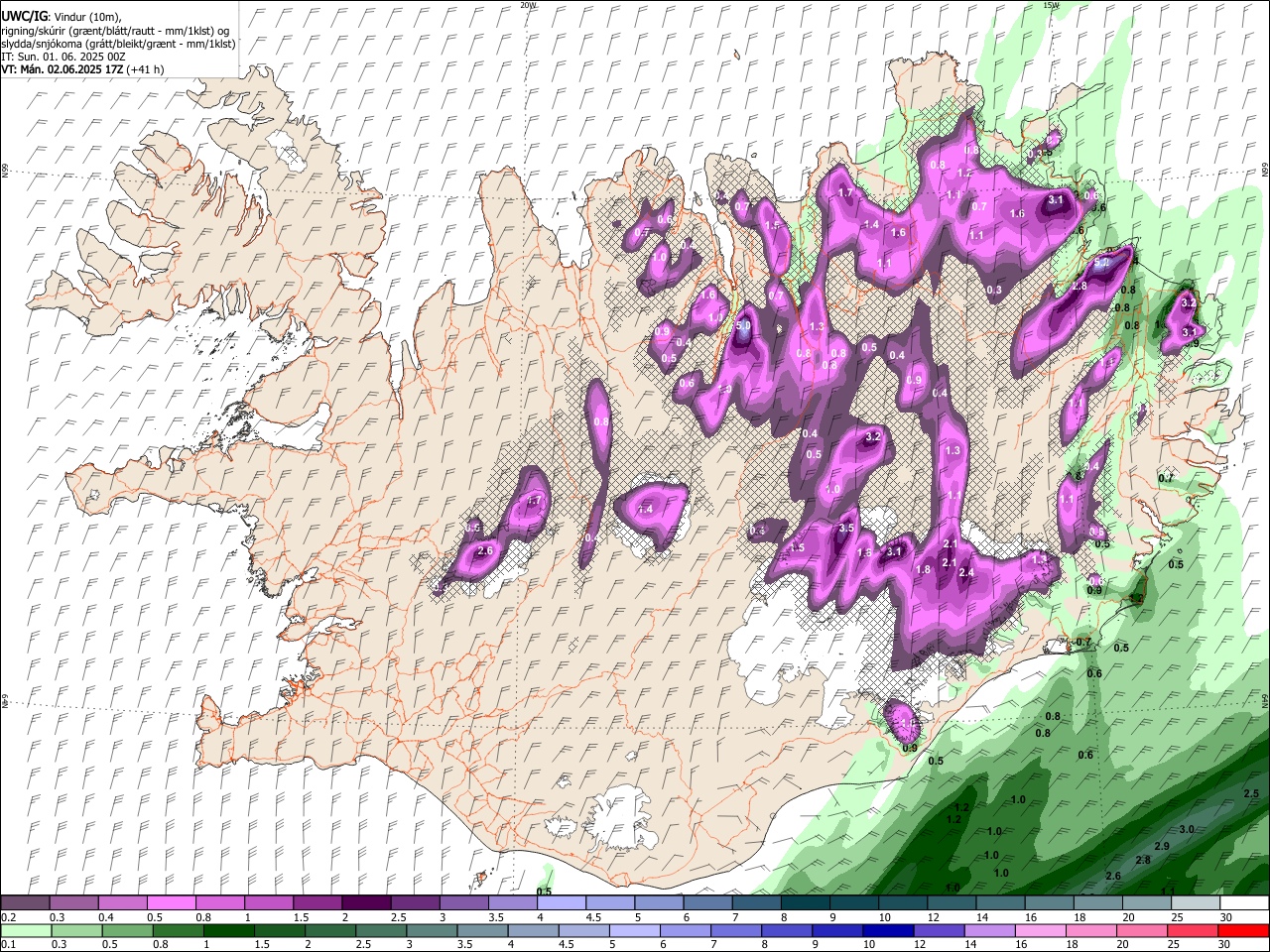Click the pale green 0.1 rain-scale swatch
This screenshot has height=952, width=1270.
pyautogui.click(x=26, y=930)
